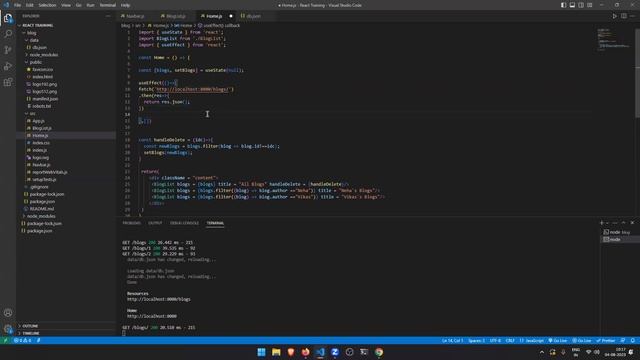Open File Explorer from the taskbar
Image resolution: width=640 pixels, height=360 pixels.
point(276,352)
